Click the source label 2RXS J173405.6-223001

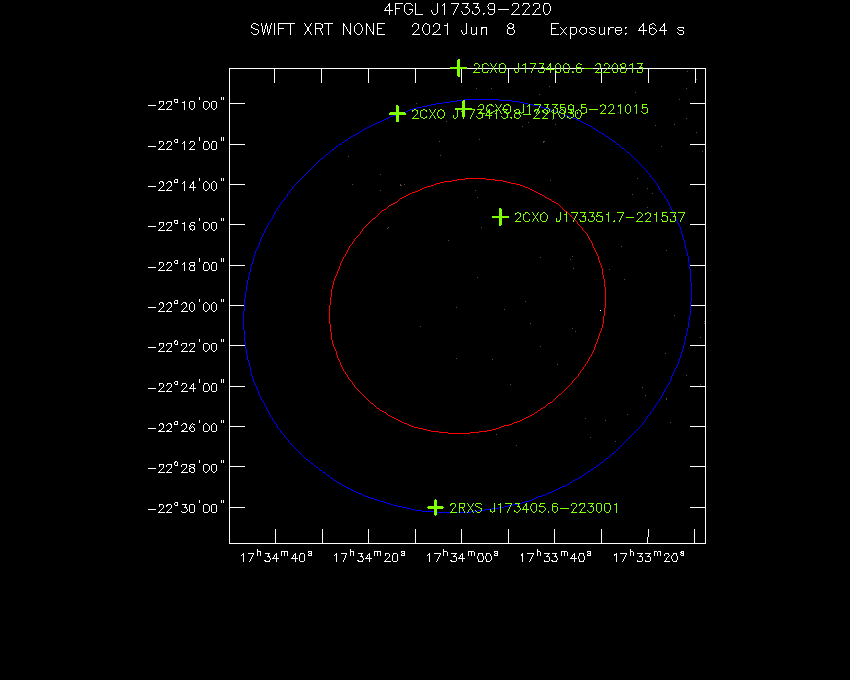pyautogui.click(x=534, y=508)
